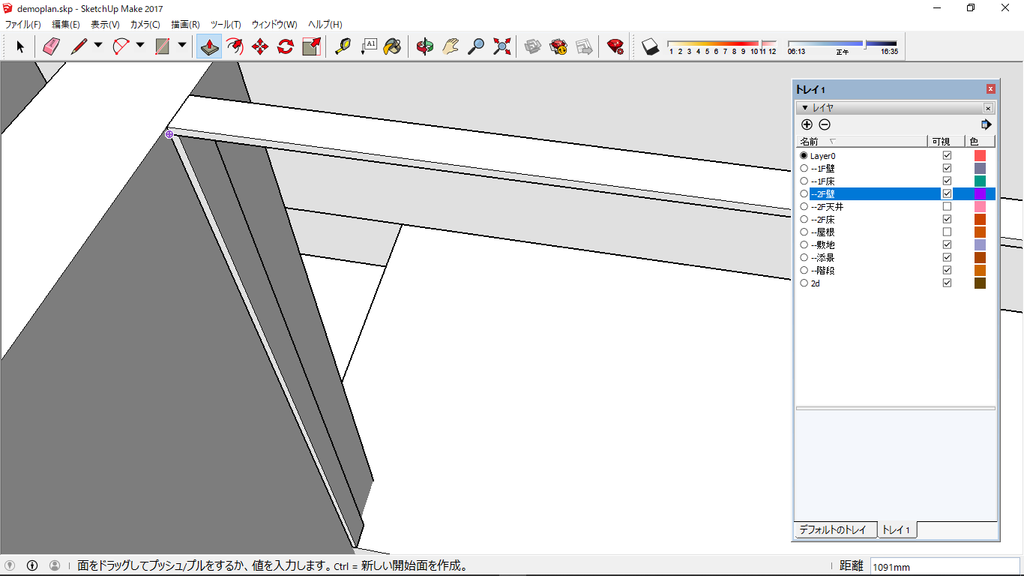Toggle visibility of Layer0
Image resolution: width=1024 pixels, height=576 pixels.
947,155
